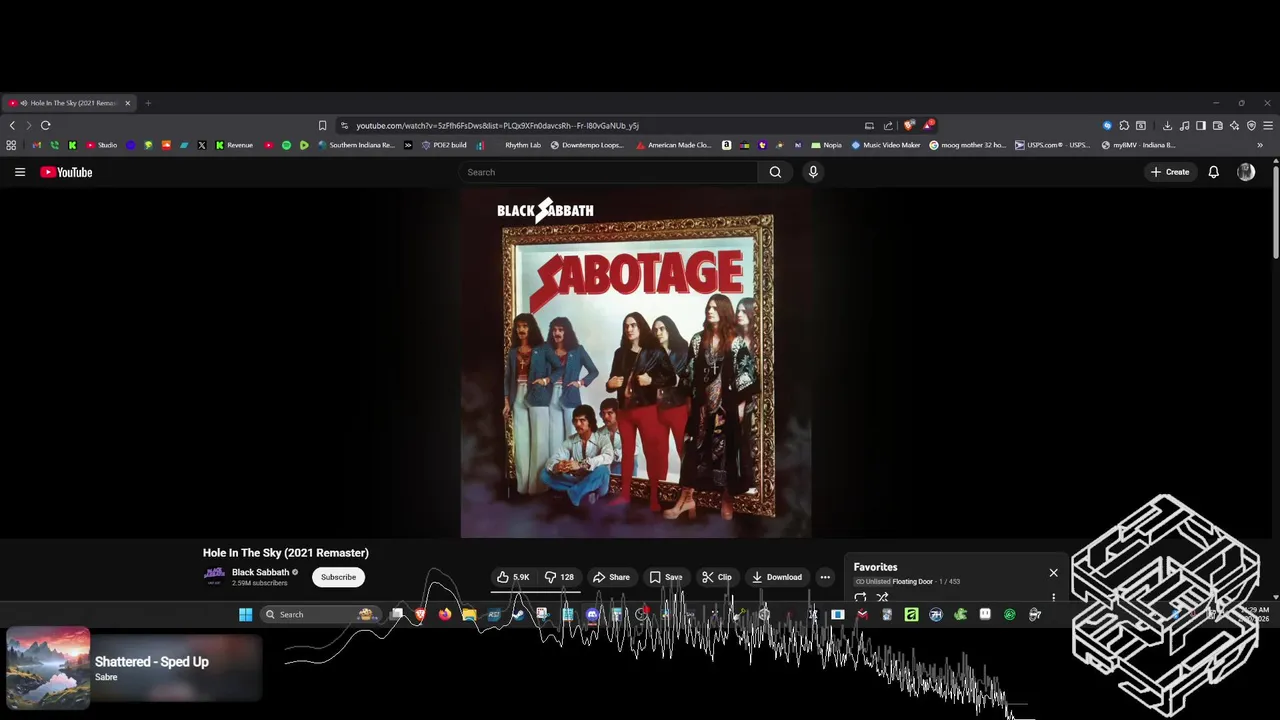Dislike the video with thumbs down
The height and width of the screenshot is (720, 1280).
[560, 577]
